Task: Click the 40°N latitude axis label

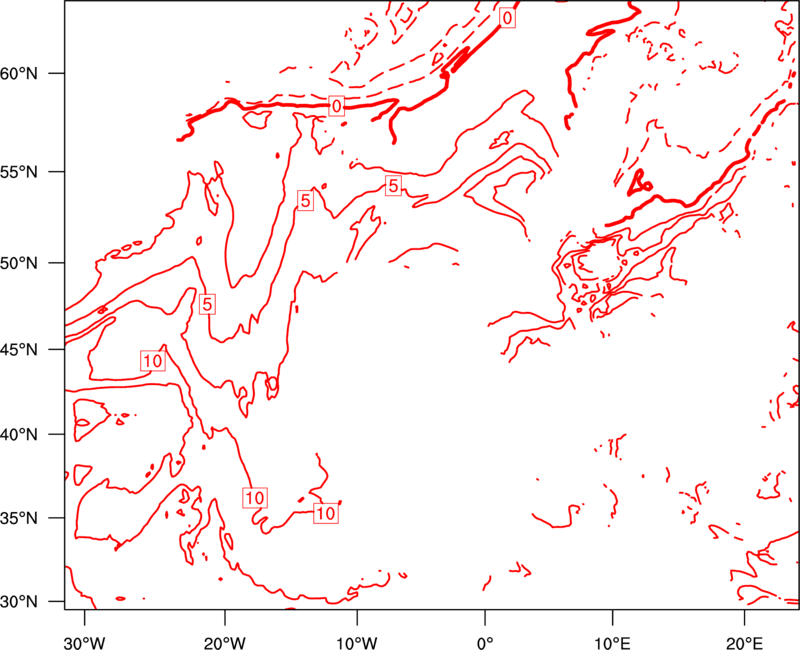Action: (x=19, y=435)
